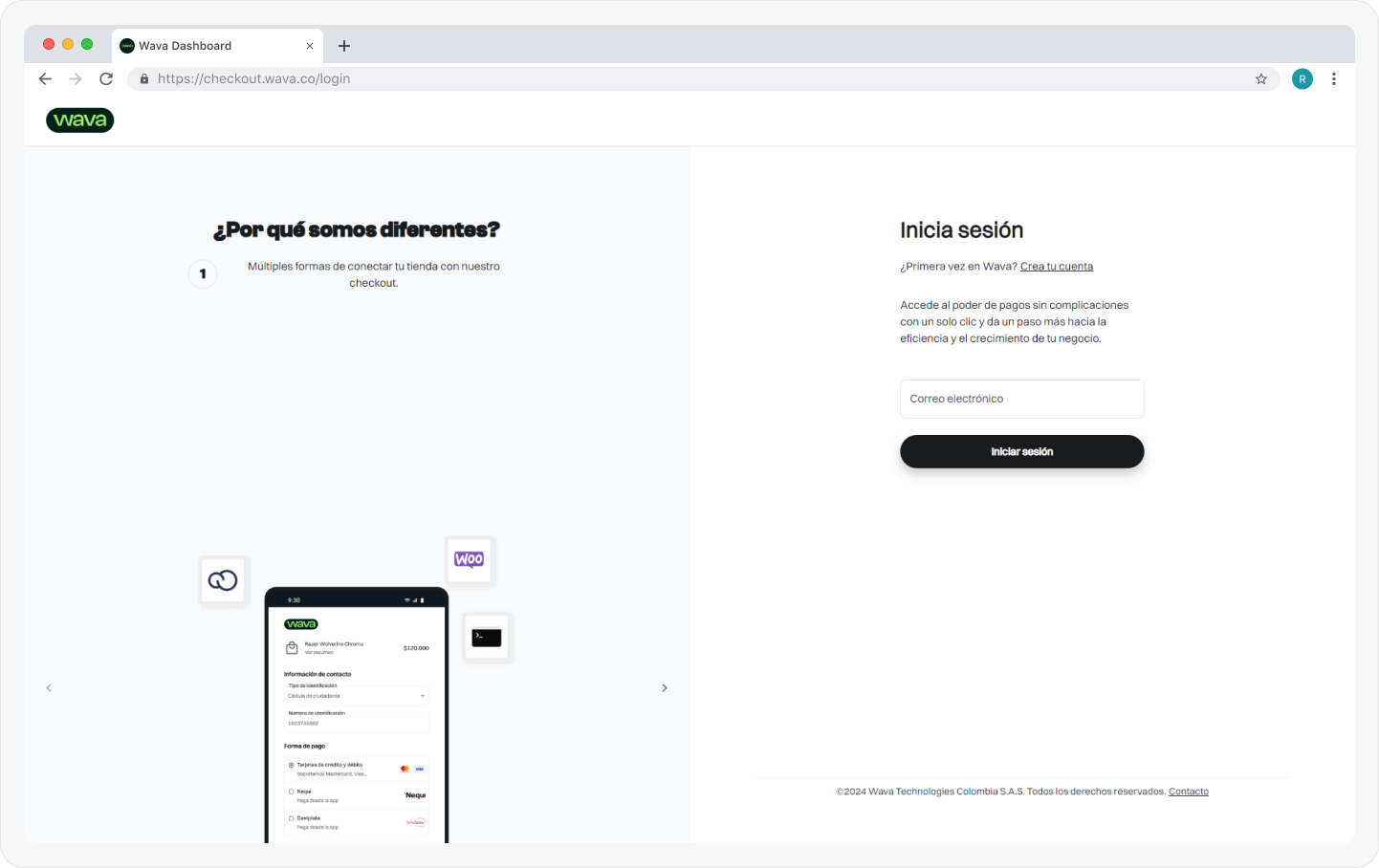The width and height of the screenshot is (1379, 868).
Task: Open the Crea tu cuenta link
Action: coord(1057,267)
